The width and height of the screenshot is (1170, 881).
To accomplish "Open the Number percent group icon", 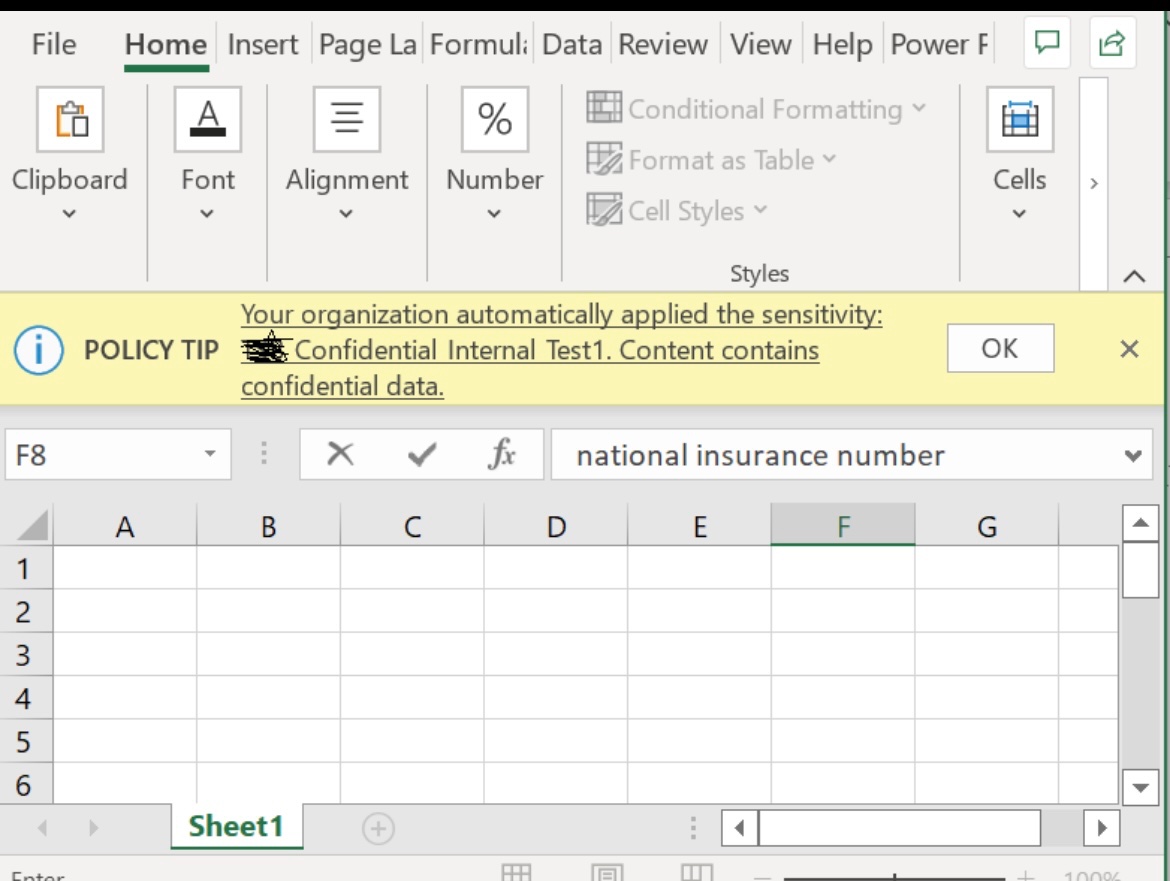I will 495,119.
